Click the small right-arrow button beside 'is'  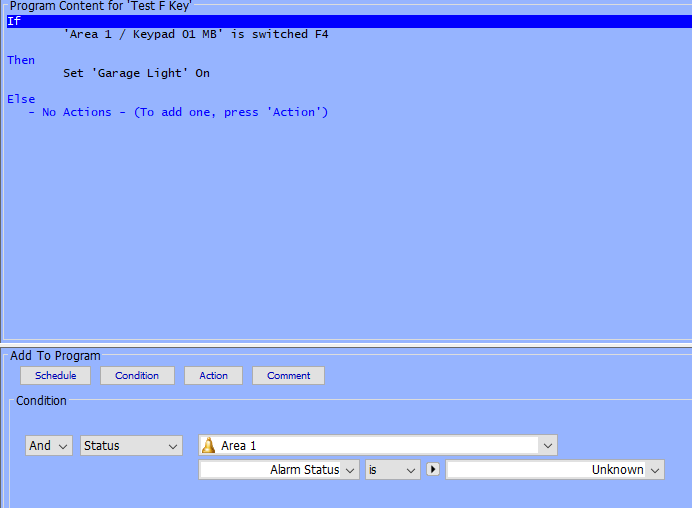pyautogui.click(x=433, y=469)
